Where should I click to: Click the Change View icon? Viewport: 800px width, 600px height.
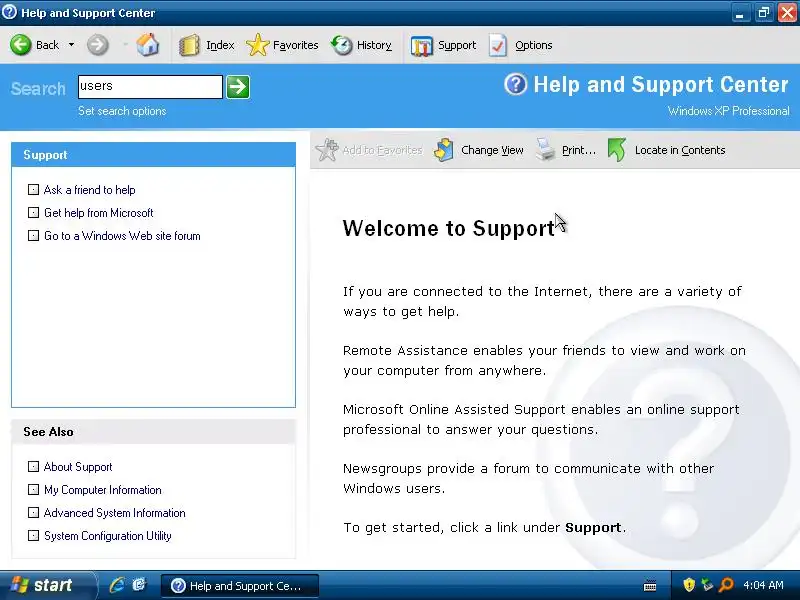(x=444, y=149)
